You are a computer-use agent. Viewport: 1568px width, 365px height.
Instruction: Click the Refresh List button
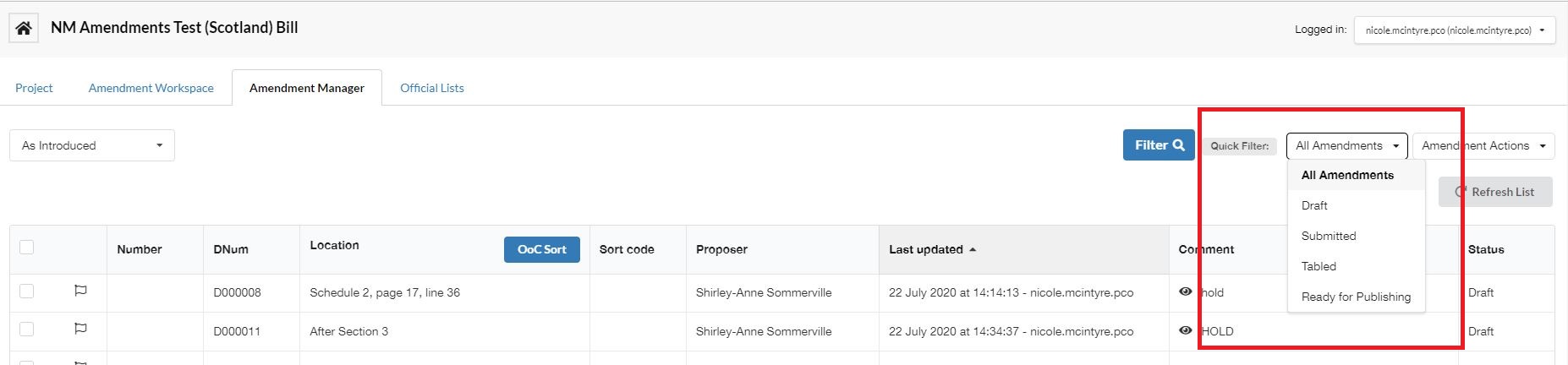[x=1495, y=192]
